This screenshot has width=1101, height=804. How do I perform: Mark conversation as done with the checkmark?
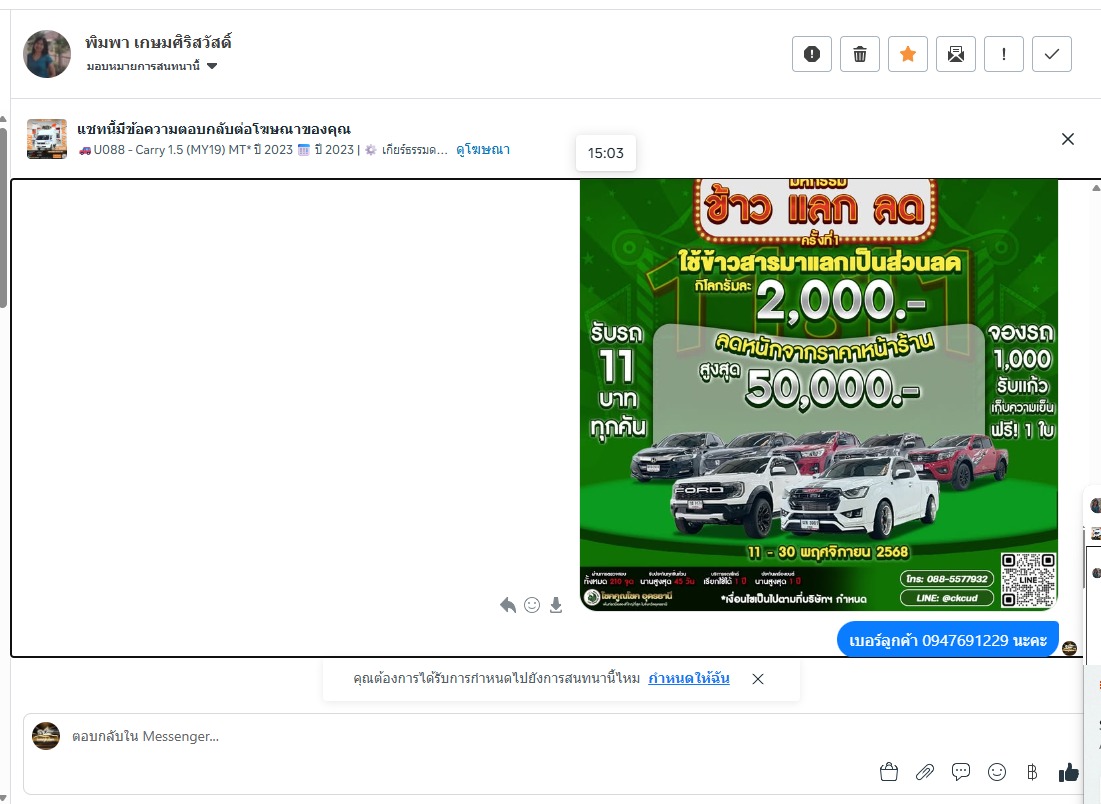[x=1052, y=54]
